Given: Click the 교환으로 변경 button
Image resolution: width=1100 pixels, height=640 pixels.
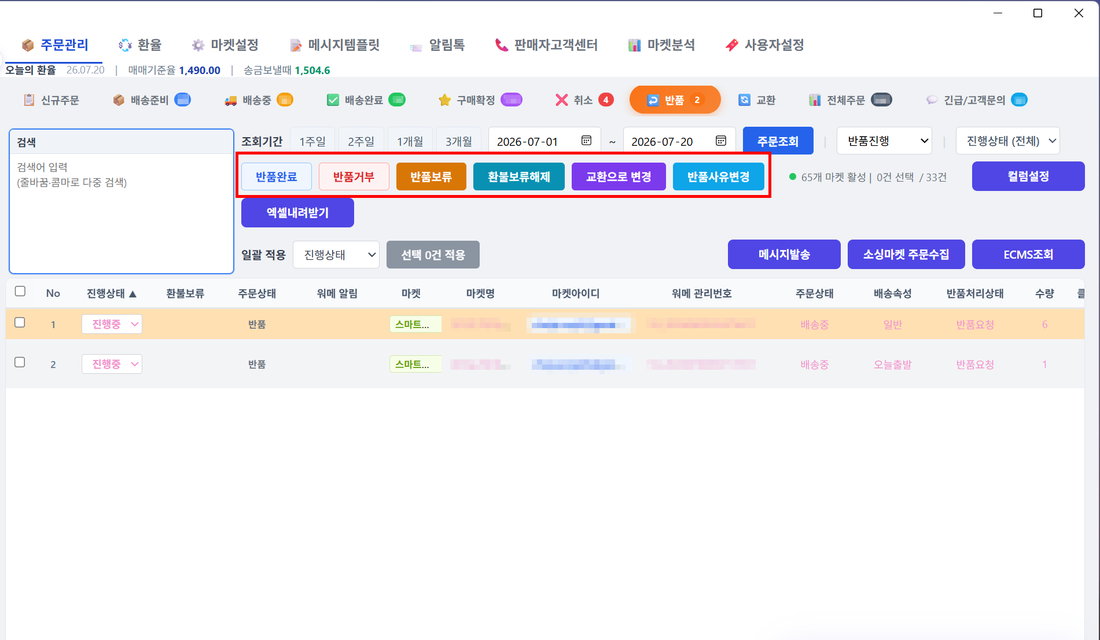Looking at the screenshot, I should pyautogui.click(x=619, y=176).
